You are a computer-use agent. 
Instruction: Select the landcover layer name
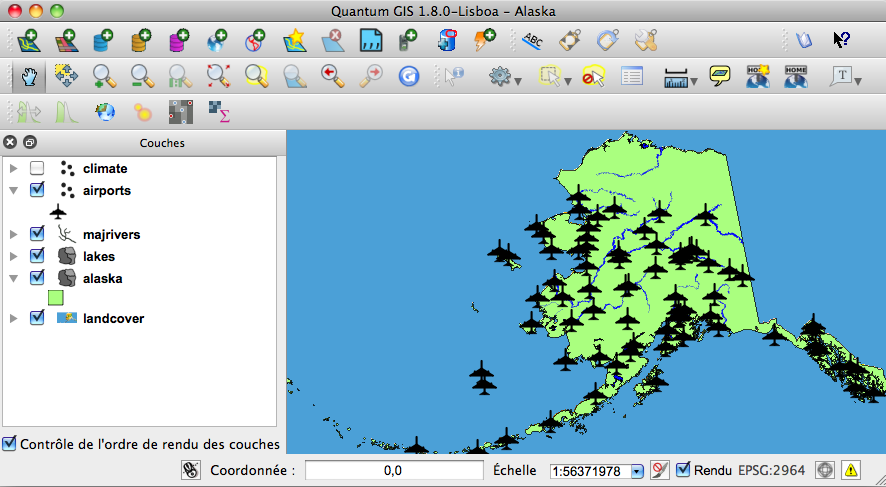(x=113, y=318)
